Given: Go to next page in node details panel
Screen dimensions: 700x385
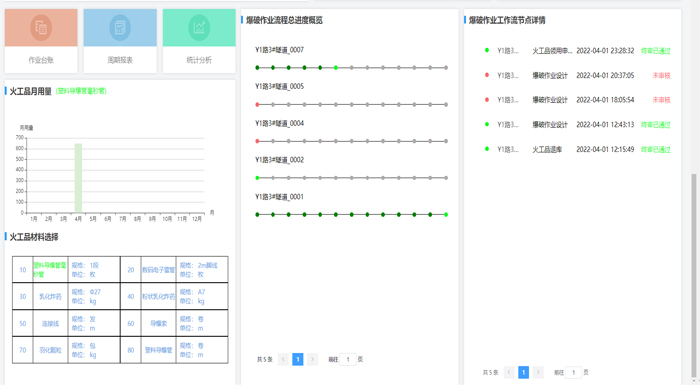Looking at the screenshot, I should pyautogui.click(x=538, y=372).
